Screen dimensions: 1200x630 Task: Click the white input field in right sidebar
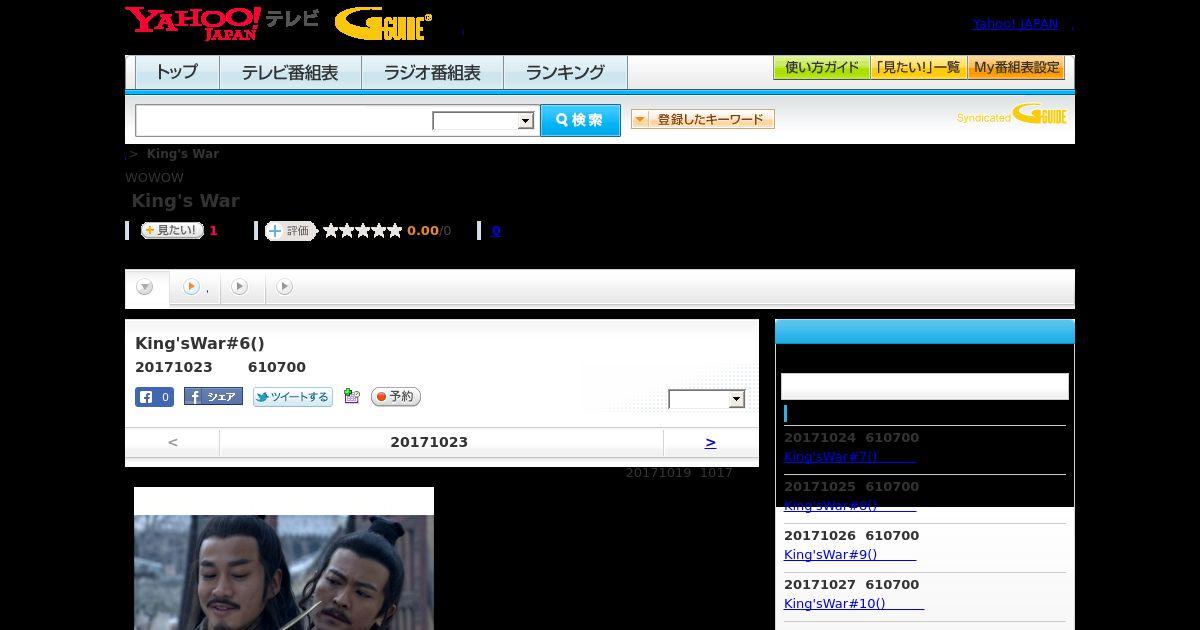coord(925,387)
